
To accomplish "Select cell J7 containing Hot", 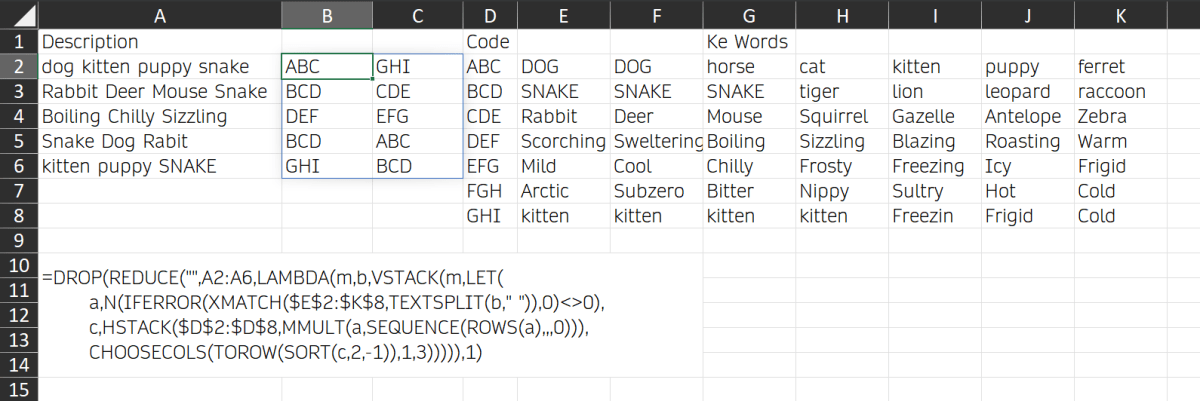I will tap(1028, 191).
